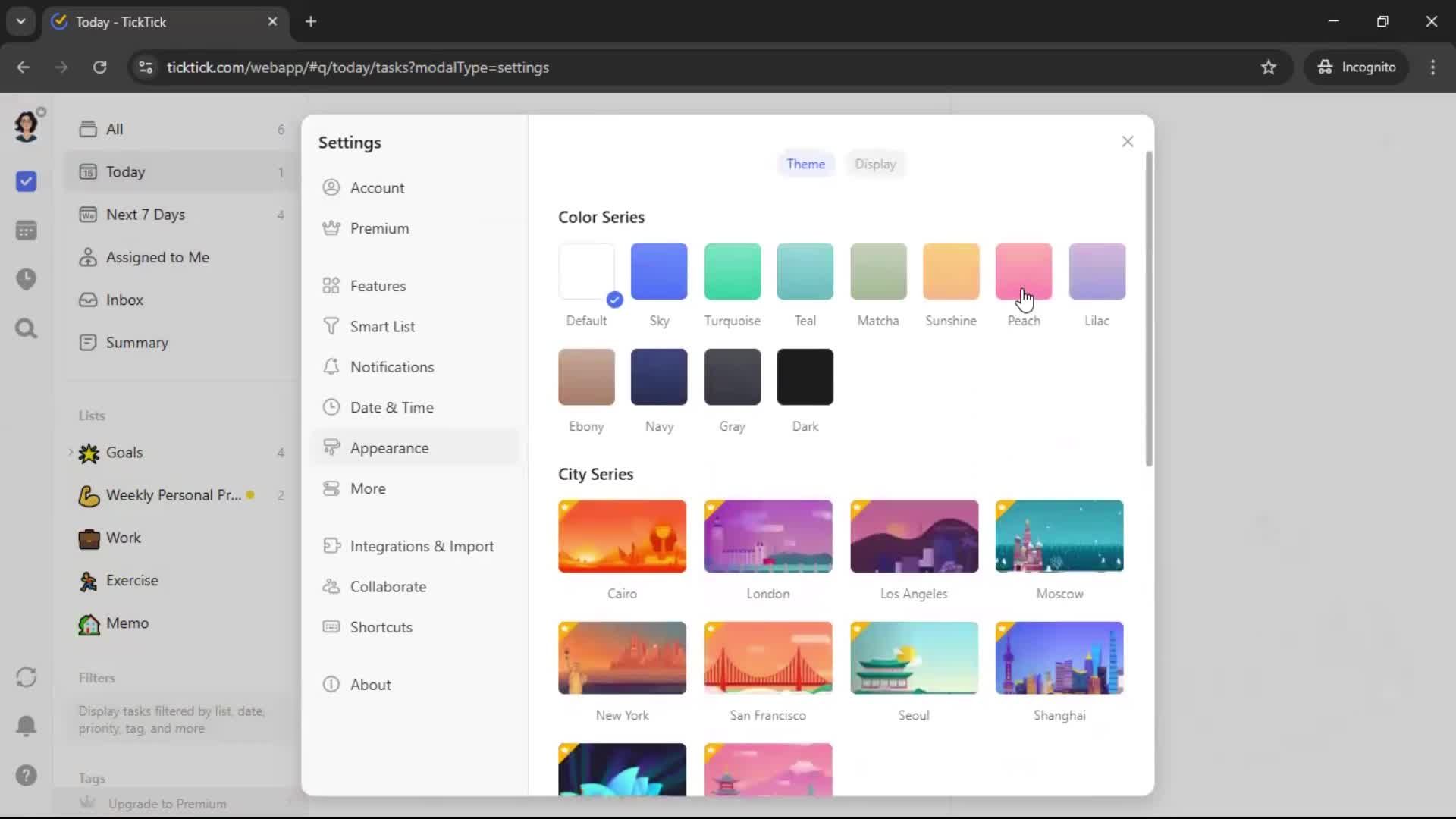Screen dimensions: 1456x819
Task: Open the notifications bell in left rail
Action: (x=26, y=726)
